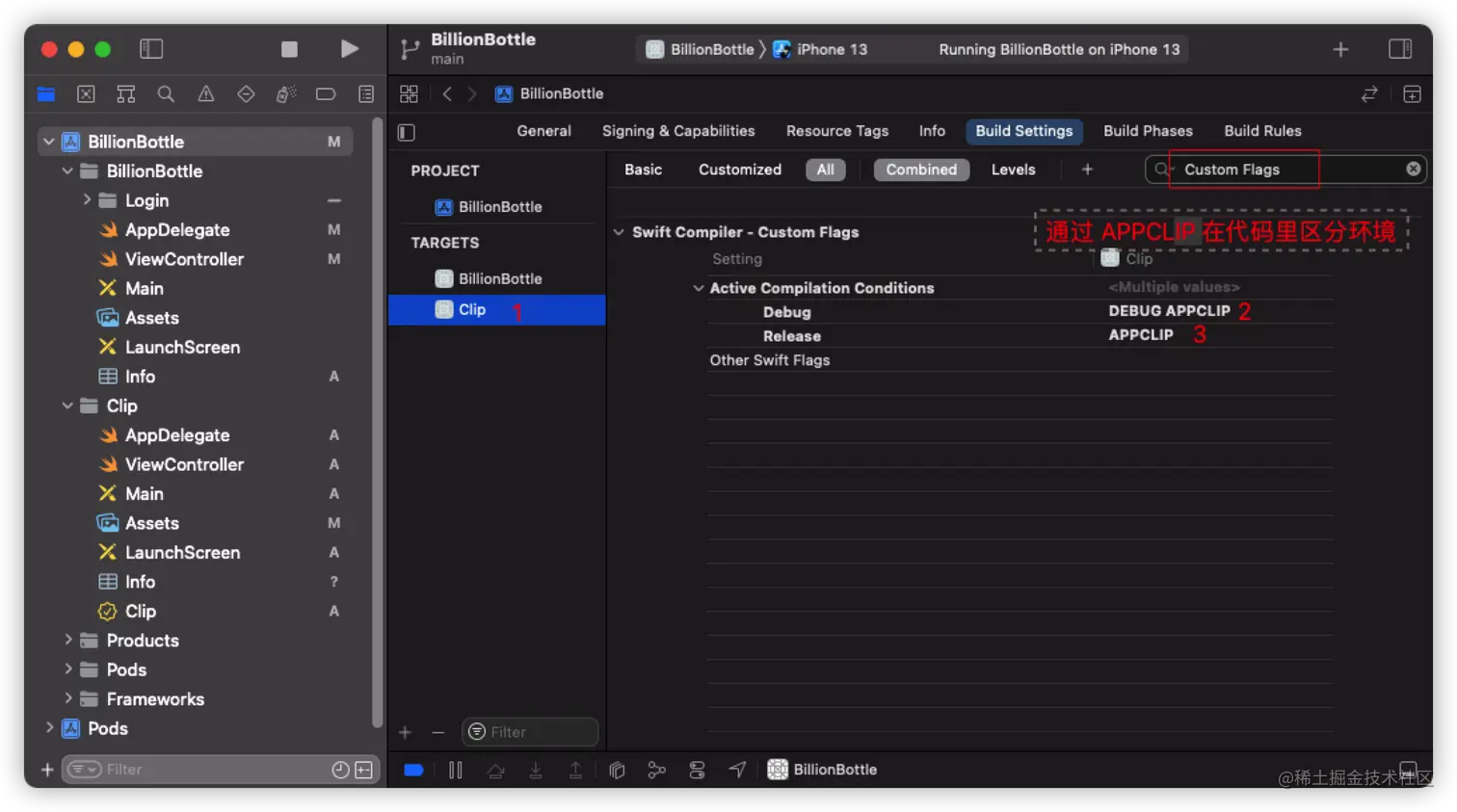The image size is (1457, 812).
Task: Simulate location from debug bar
Action: 737,770
